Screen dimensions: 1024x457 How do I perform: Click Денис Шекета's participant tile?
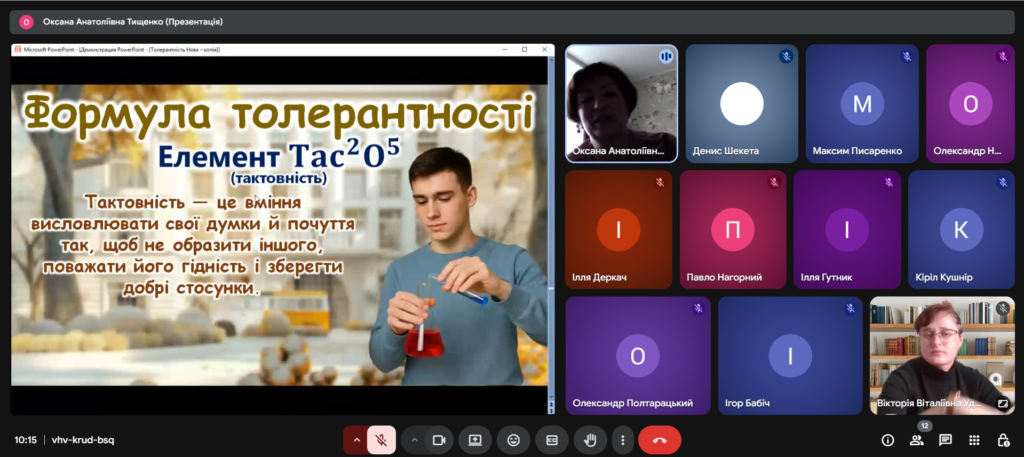[741, 103]
